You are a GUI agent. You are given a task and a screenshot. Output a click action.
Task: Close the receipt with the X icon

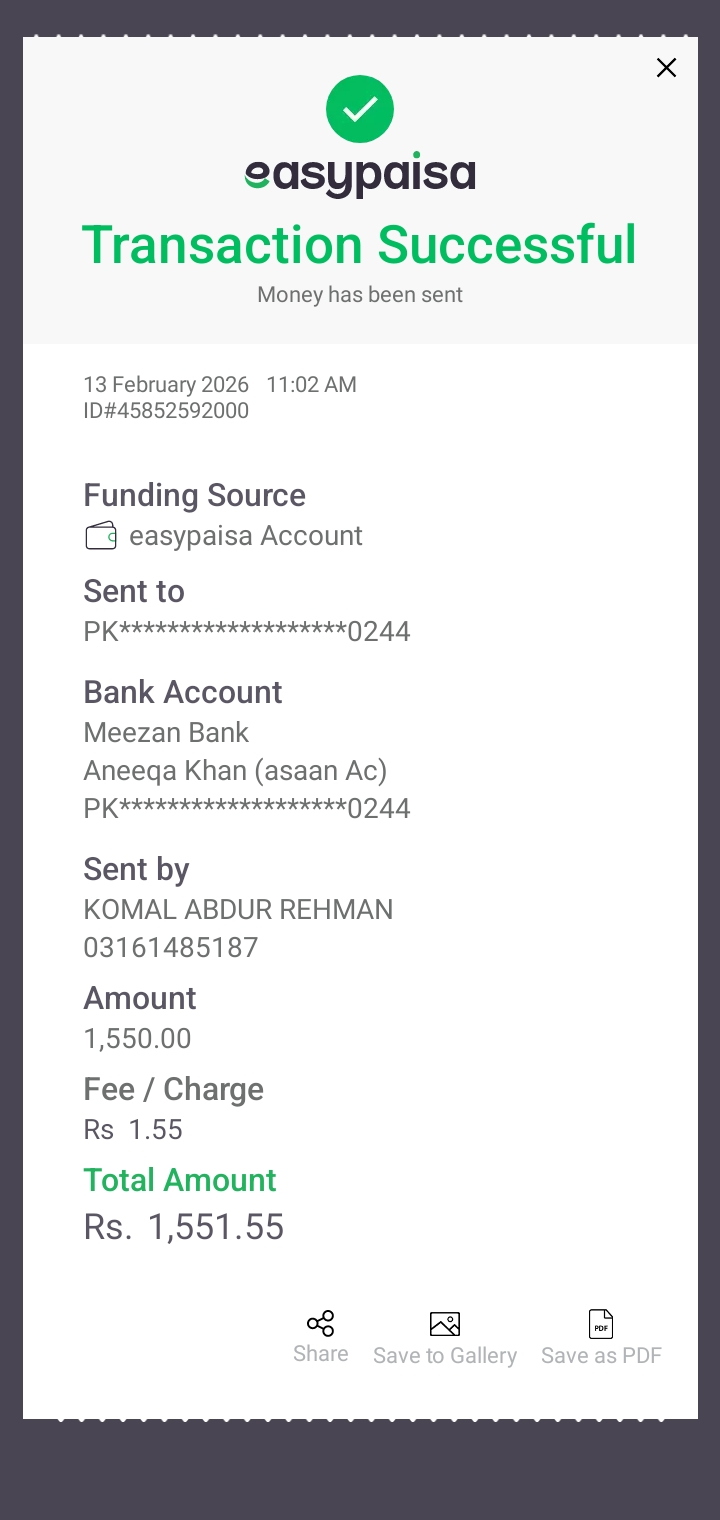[x=666, y=68]
